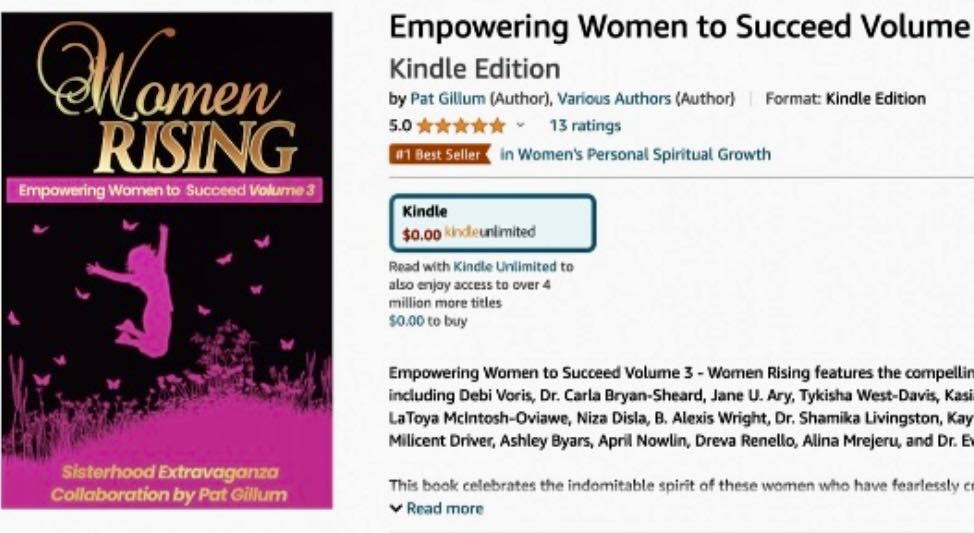Select the Kindle format option box
Viewport: 974px width, 533px height.
point(492,222)
